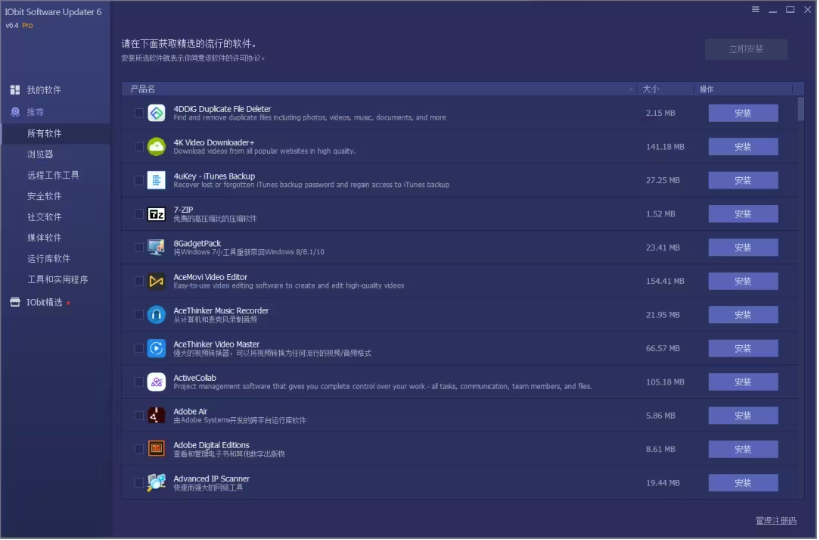The width and height of the screenshot is (819, 540).
Task: Sort by the 产品名 column header arrow
Action: [631, 89]
